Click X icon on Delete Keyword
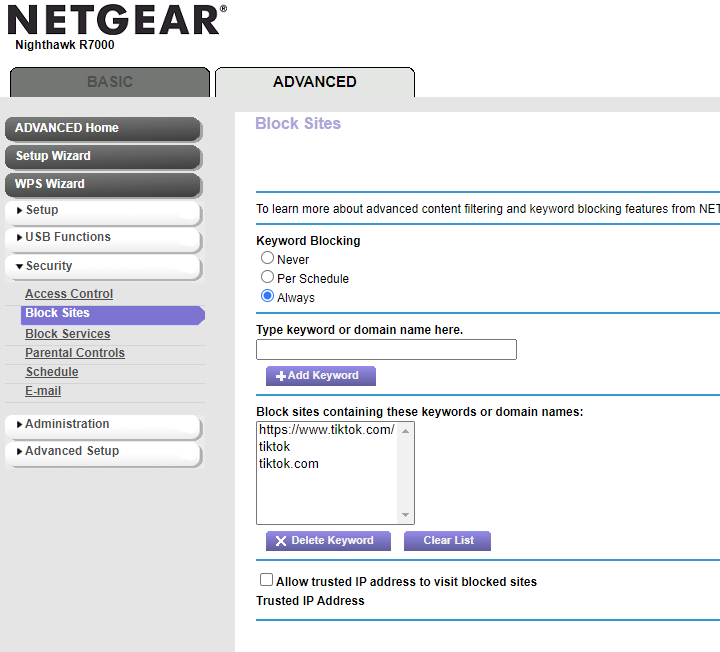Image resolution: width=720 pixels, height=652 pixels. [x=281, y=541]
